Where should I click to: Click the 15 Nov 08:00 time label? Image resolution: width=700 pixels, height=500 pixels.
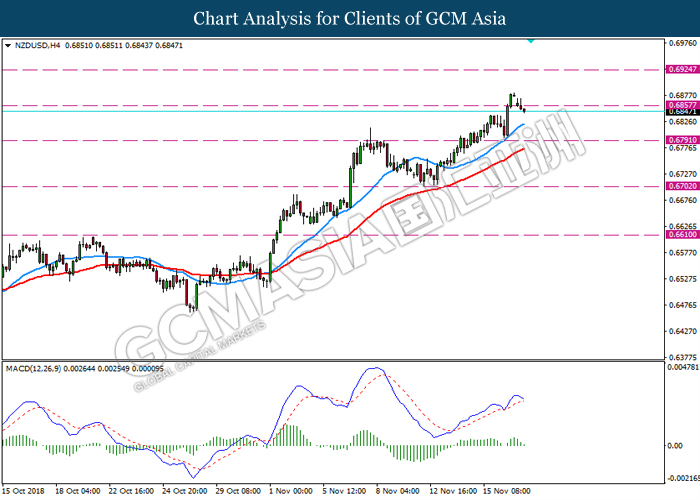[x=507, y=491]
